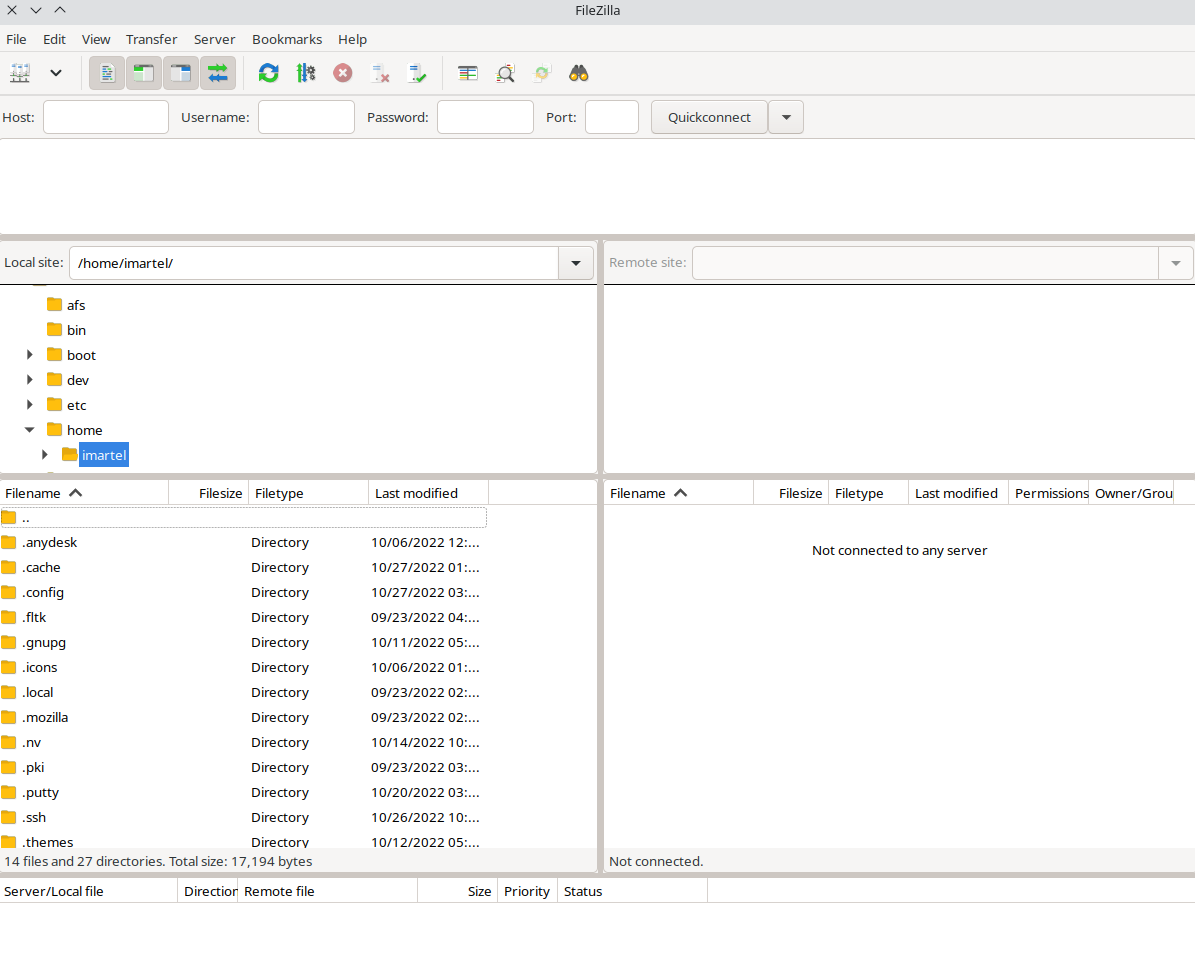Select the imartel folder in tree
Viewport: 1195px width, 968px height.
coord(104,455)
